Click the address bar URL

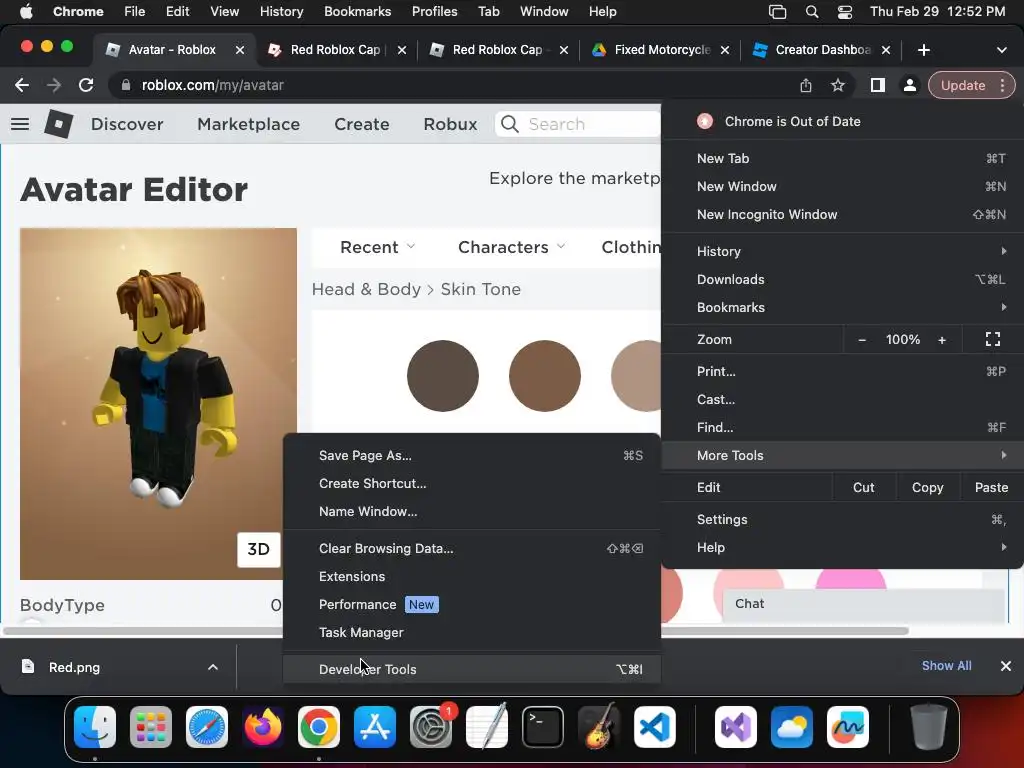pos(212,85)
